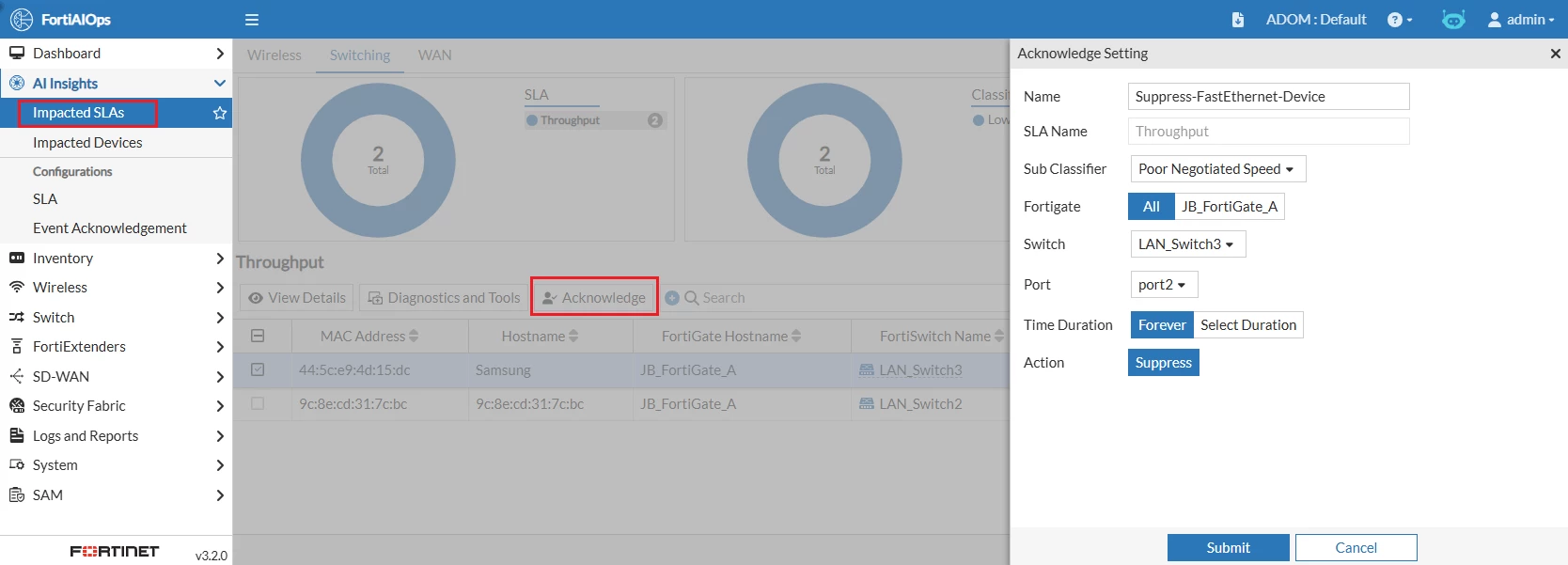
Task: Expand the Switch menu chevron
Action: pyautogui.click(x=220, y=318)
